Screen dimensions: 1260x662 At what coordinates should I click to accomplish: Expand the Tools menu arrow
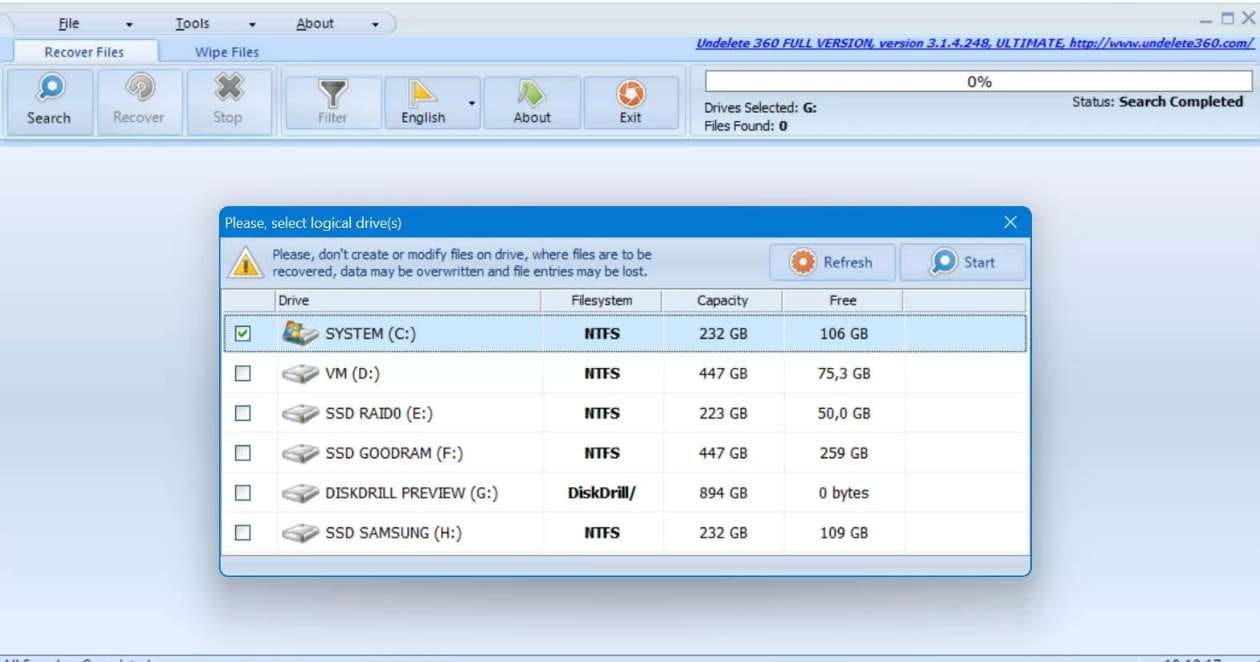pos(252,24)
